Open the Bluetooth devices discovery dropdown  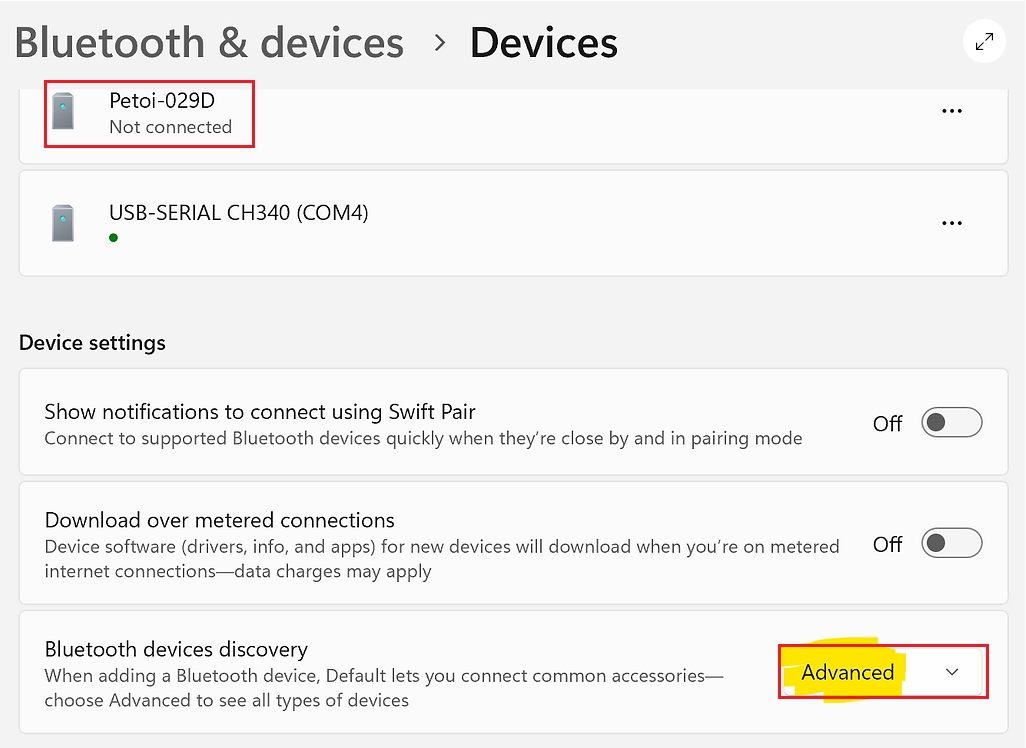point(883,672)
